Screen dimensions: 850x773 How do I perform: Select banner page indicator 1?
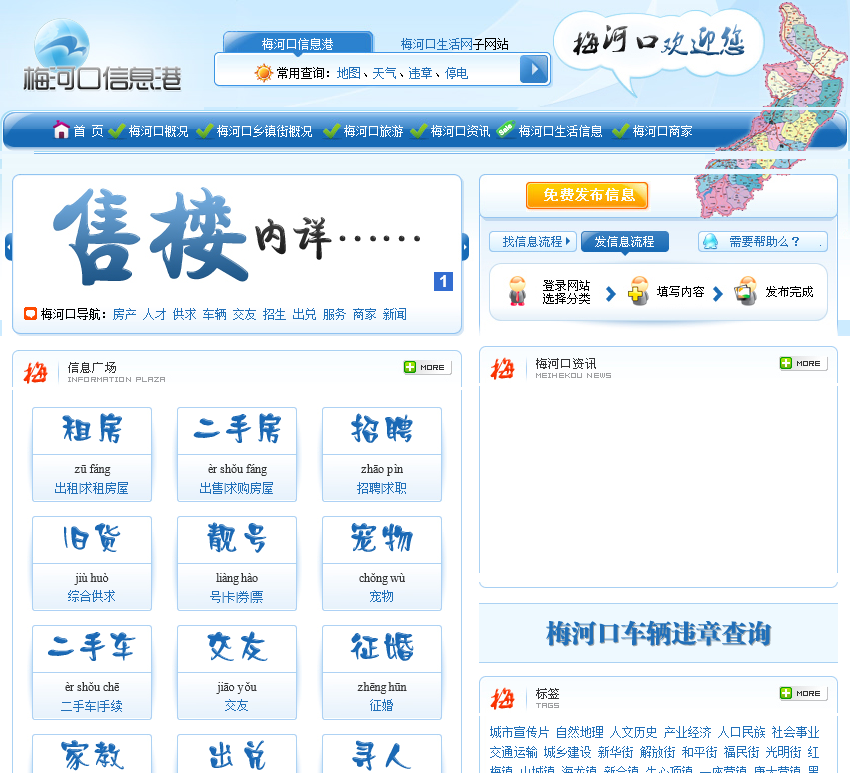point(443,281)
